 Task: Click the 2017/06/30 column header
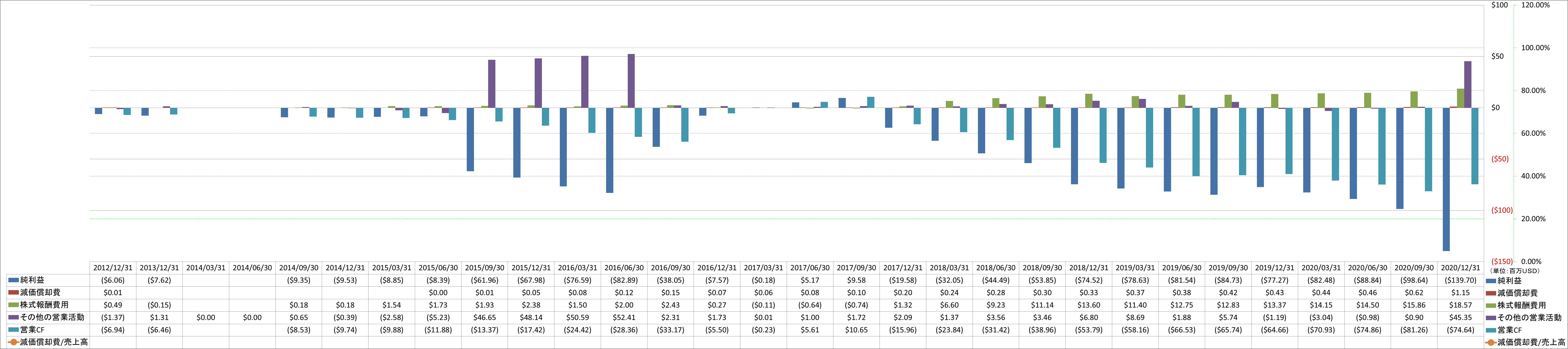point(810,268)
